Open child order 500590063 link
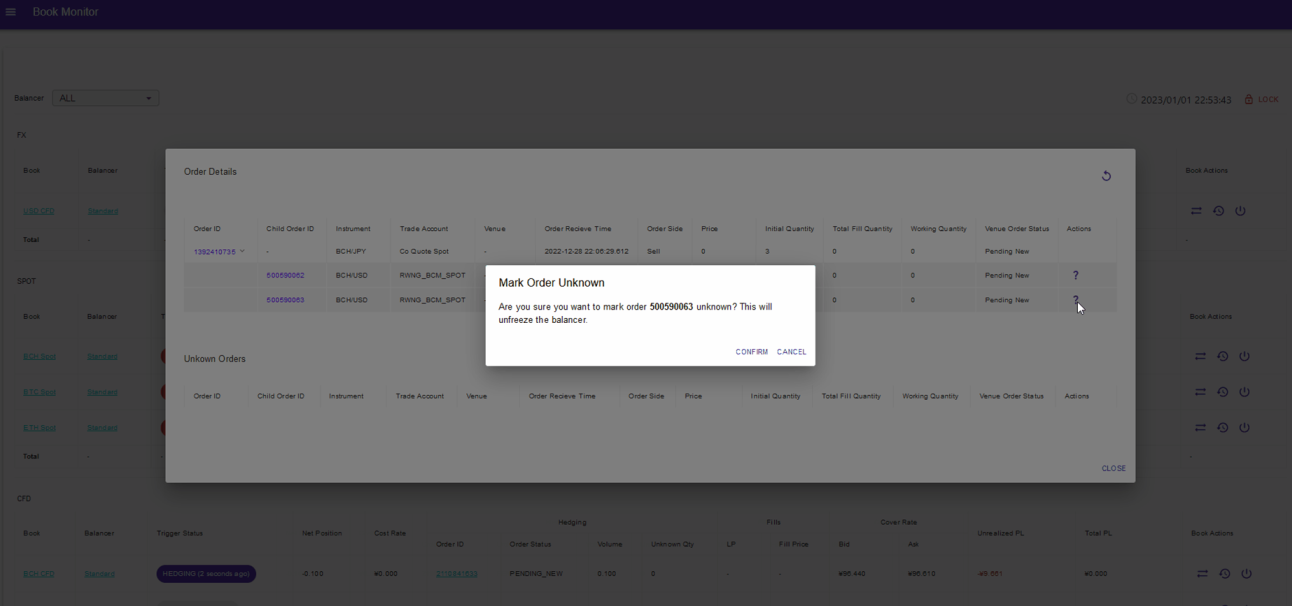Screen dimensions: 1292x606 click(285, 300)
